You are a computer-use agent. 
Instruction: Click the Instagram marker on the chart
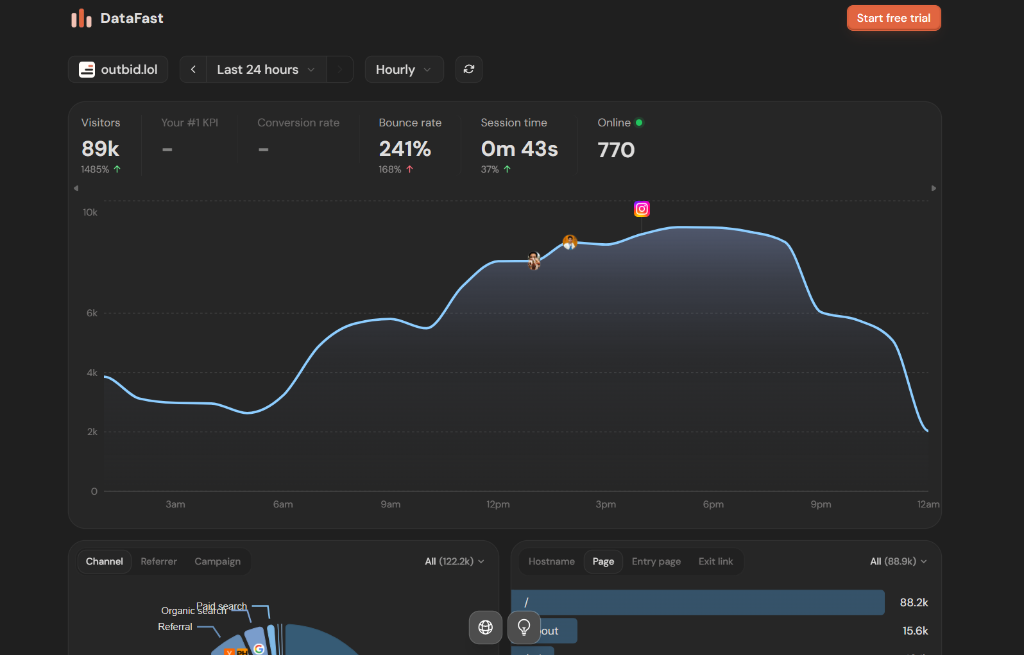tap(642, 209)
